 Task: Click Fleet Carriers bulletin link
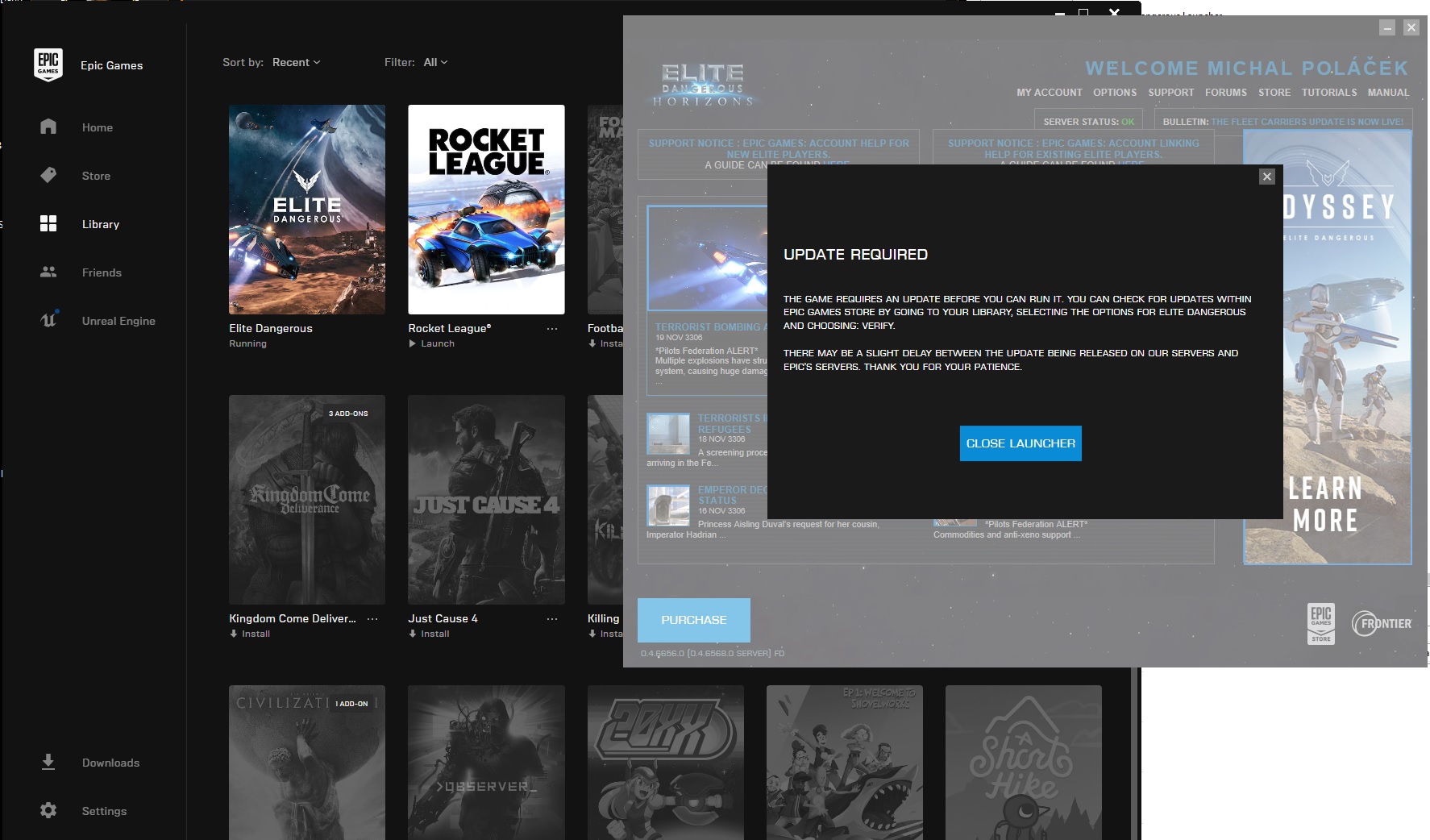tap(1307, 122)
